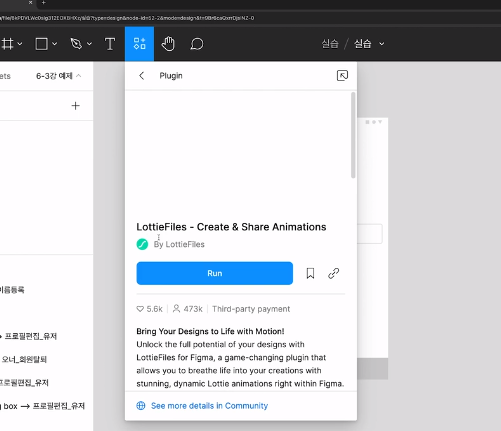Run the LottieFiles plugin
501x431 pixels.
[215, 273]
